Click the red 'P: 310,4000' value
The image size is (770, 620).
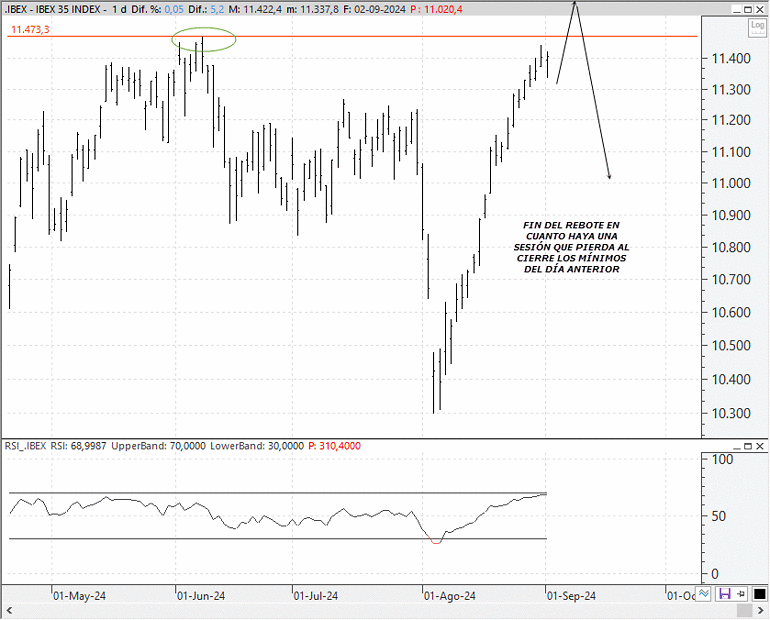(x=334, y=446)
